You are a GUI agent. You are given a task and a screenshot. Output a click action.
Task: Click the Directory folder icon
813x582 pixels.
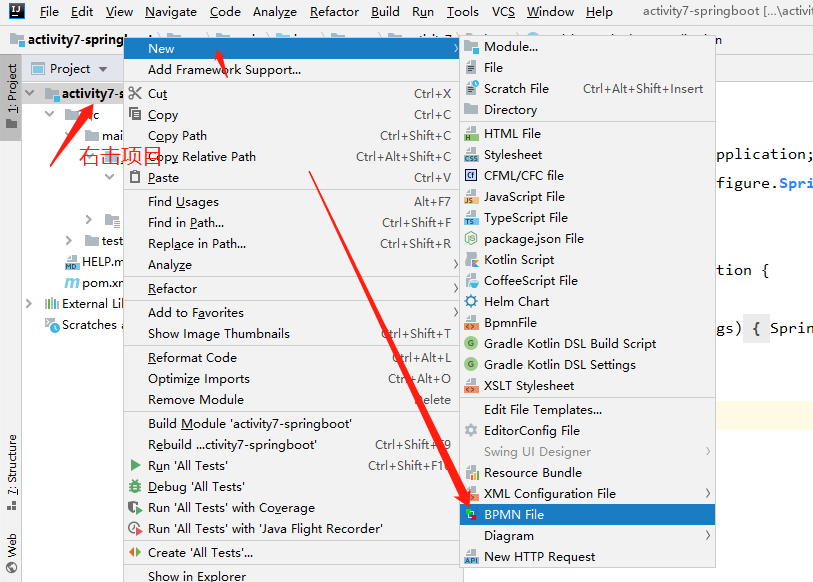471,109
